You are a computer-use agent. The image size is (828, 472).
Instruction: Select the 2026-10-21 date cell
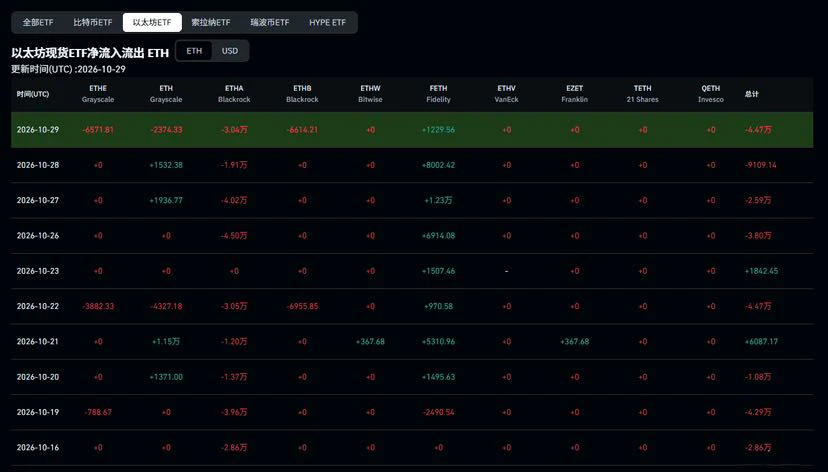(38, 342)
